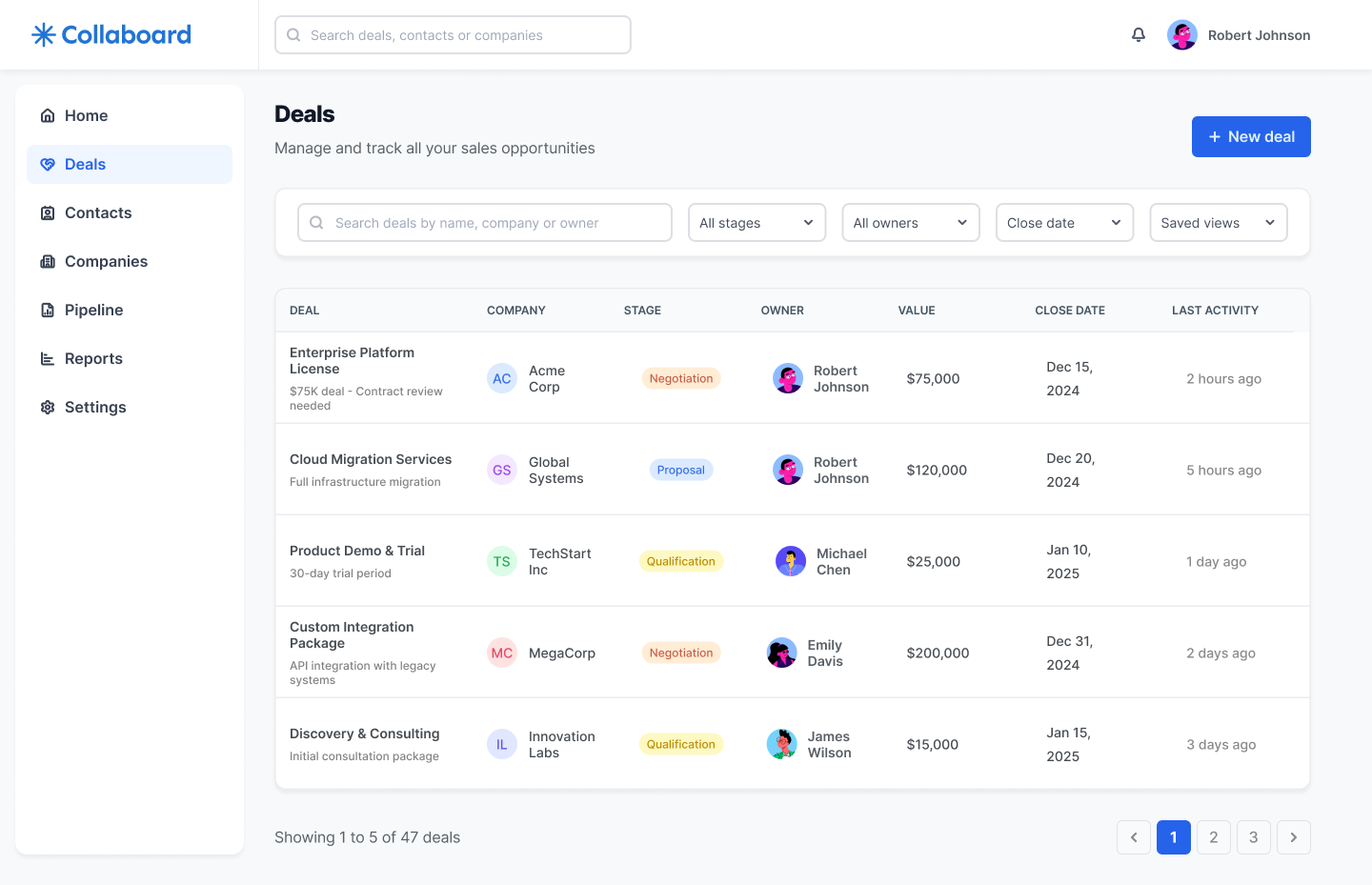Expand the Close date filter
Screen dimensions: 1372x885
[1064, 223]
